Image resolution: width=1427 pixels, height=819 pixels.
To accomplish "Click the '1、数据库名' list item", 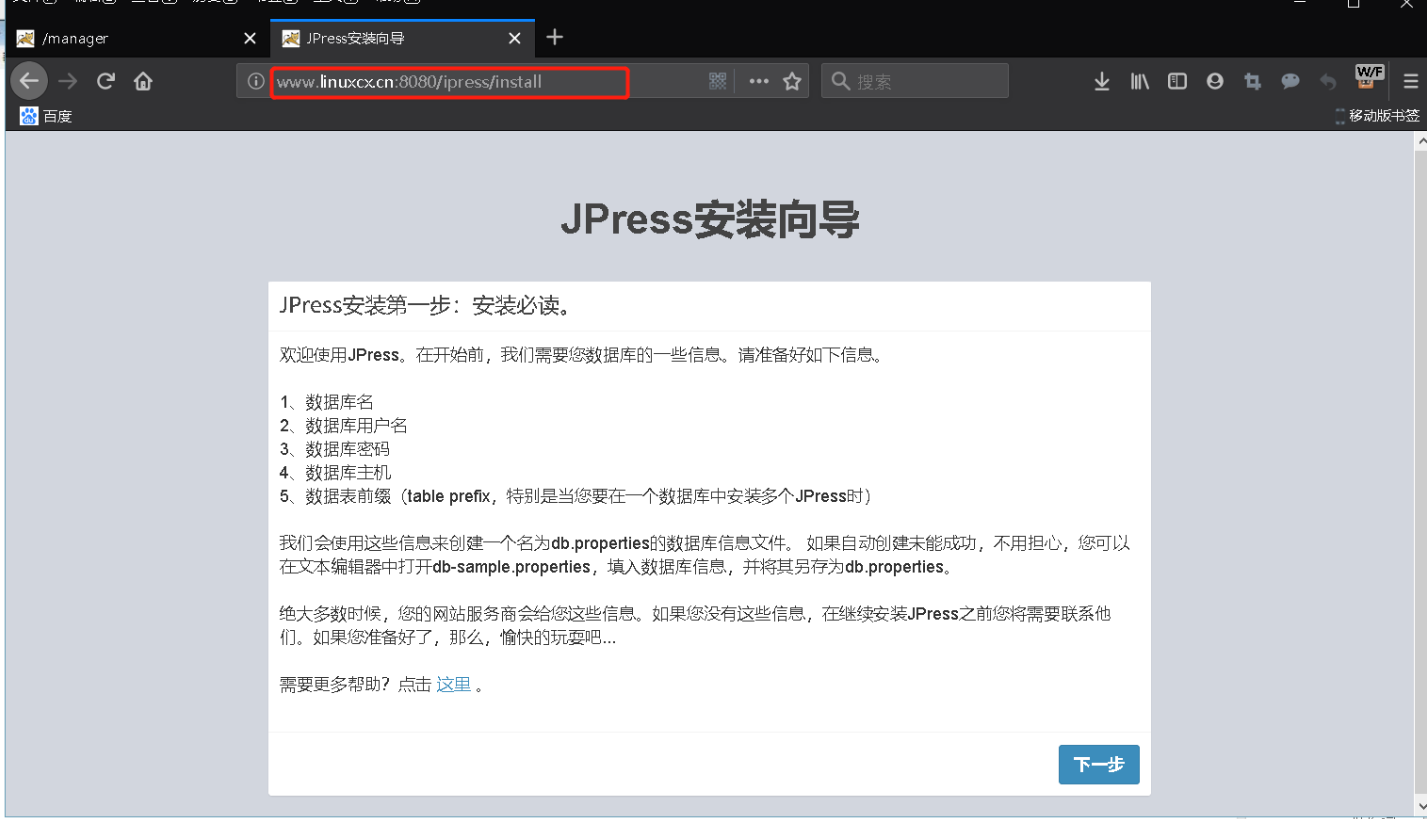I will pyautogui.click(x=327, y=402).
